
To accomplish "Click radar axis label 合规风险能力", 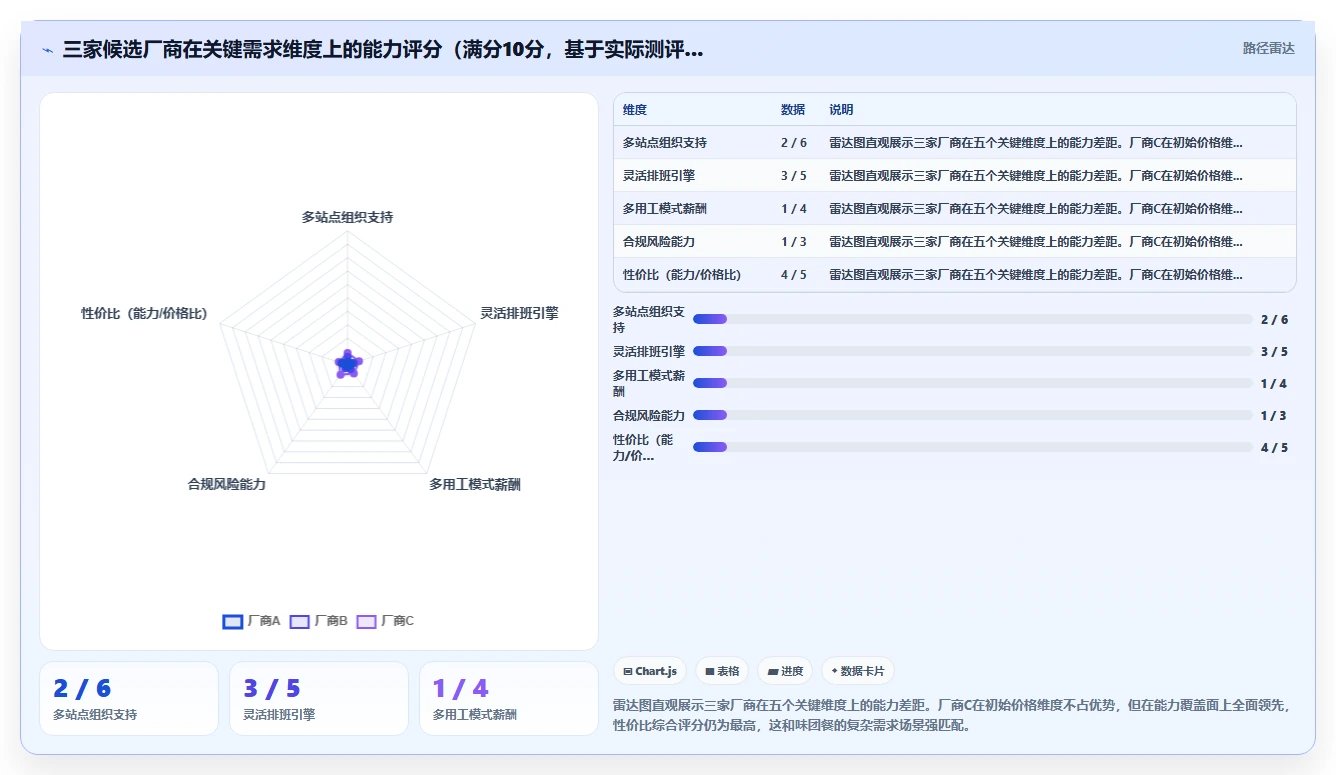I will pyautogui.click(x=227, y=484).
